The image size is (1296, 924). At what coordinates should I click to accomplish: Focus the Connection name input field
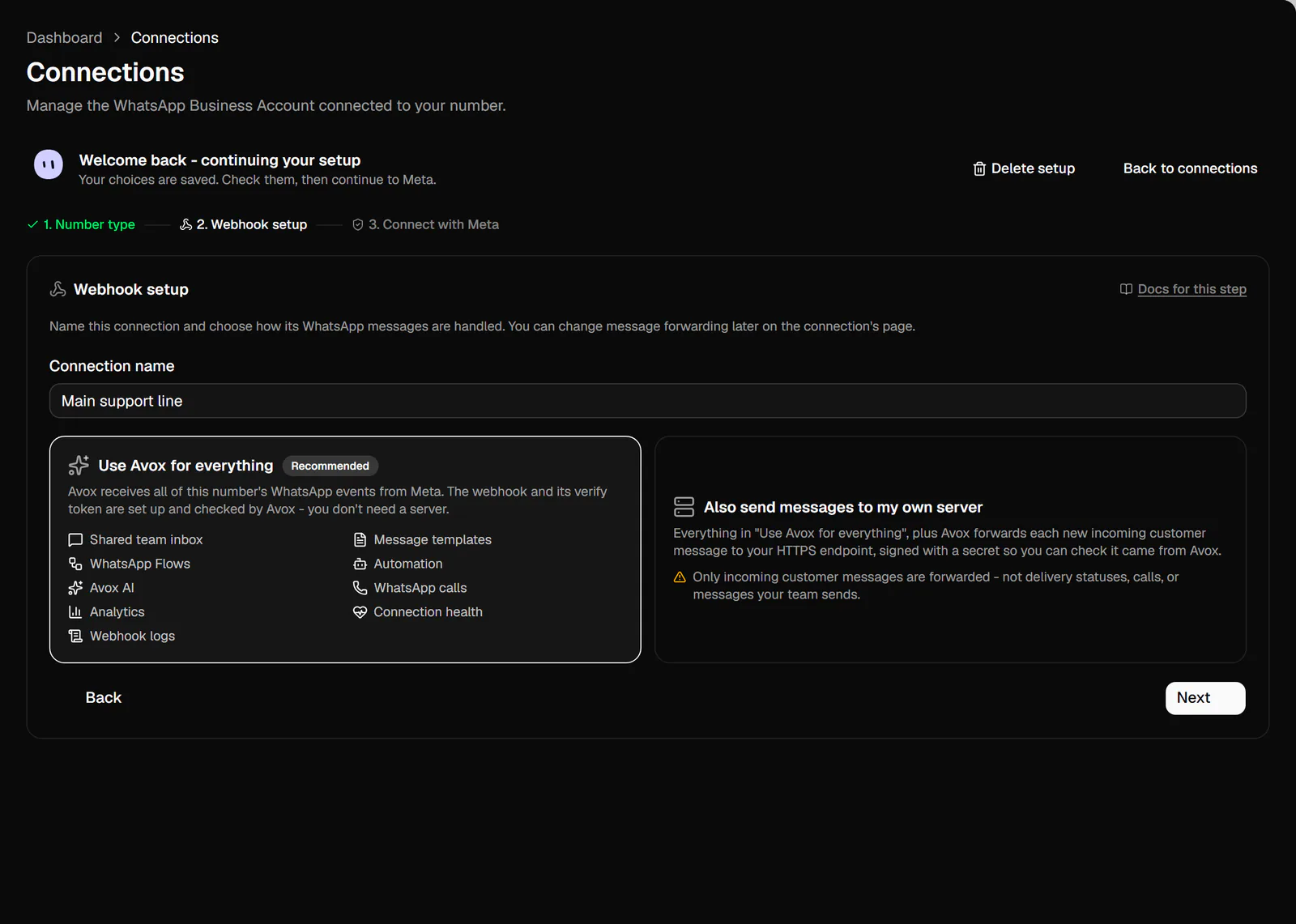[648, 401]
